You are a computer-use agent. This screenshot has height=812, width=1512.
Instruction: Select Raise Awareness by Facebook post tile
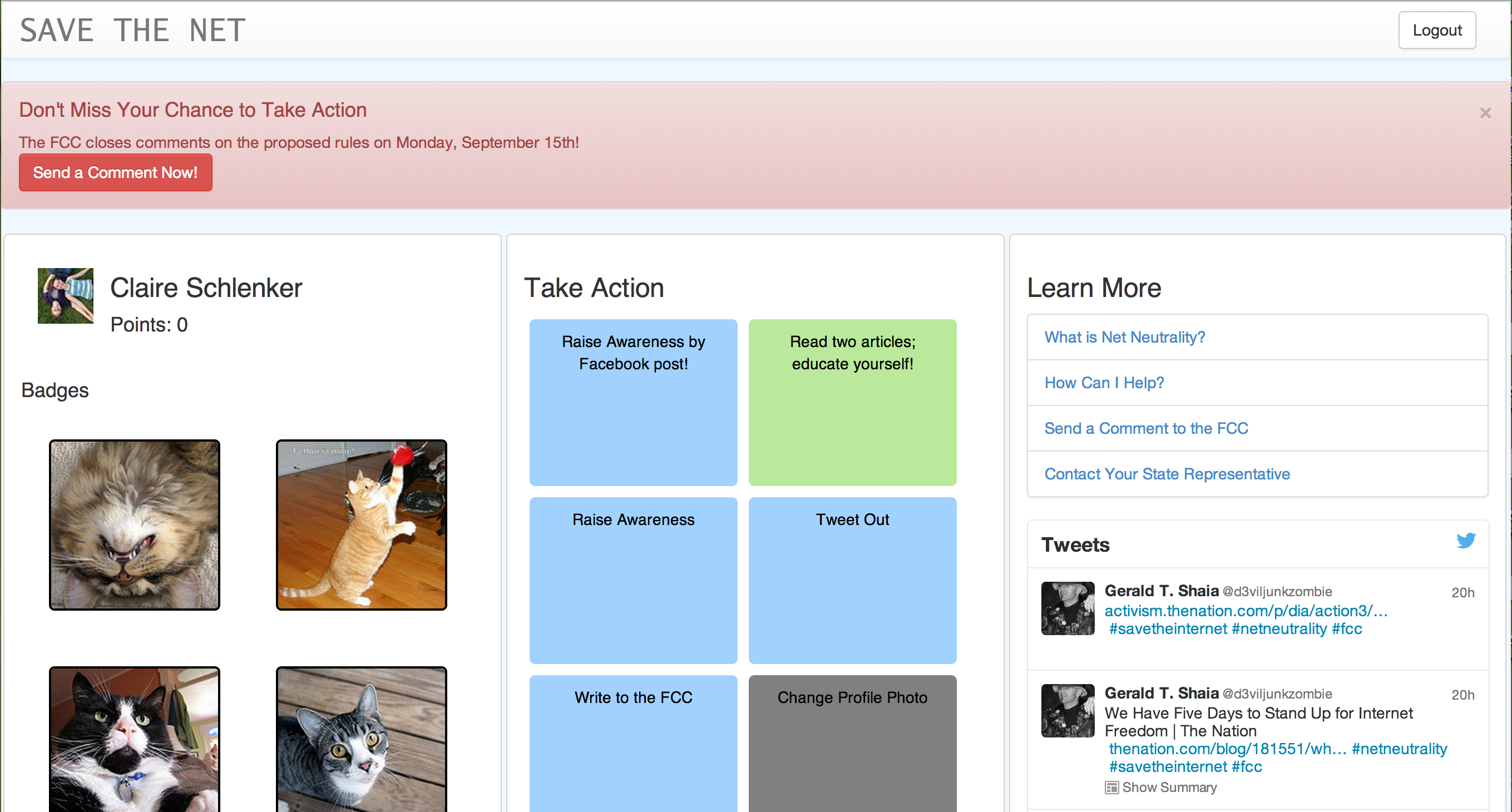[633, 402]
